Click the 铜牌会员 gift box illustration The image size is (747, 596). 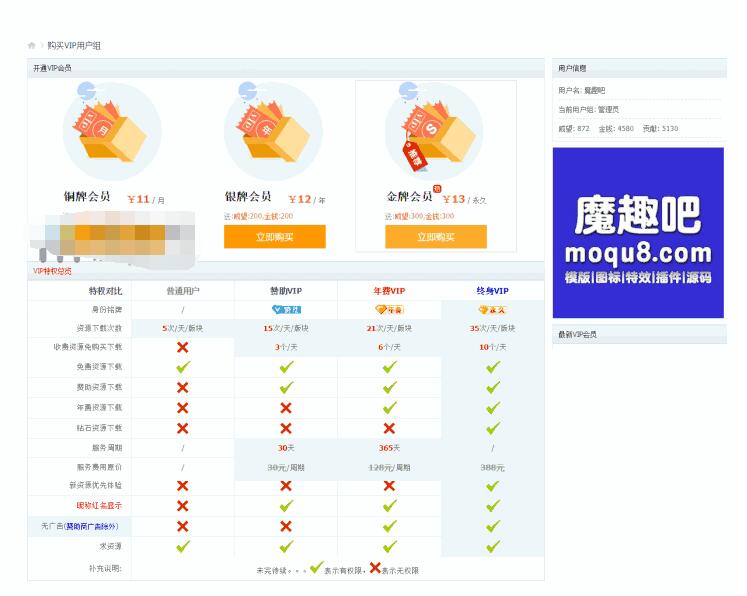pos(111,131)
